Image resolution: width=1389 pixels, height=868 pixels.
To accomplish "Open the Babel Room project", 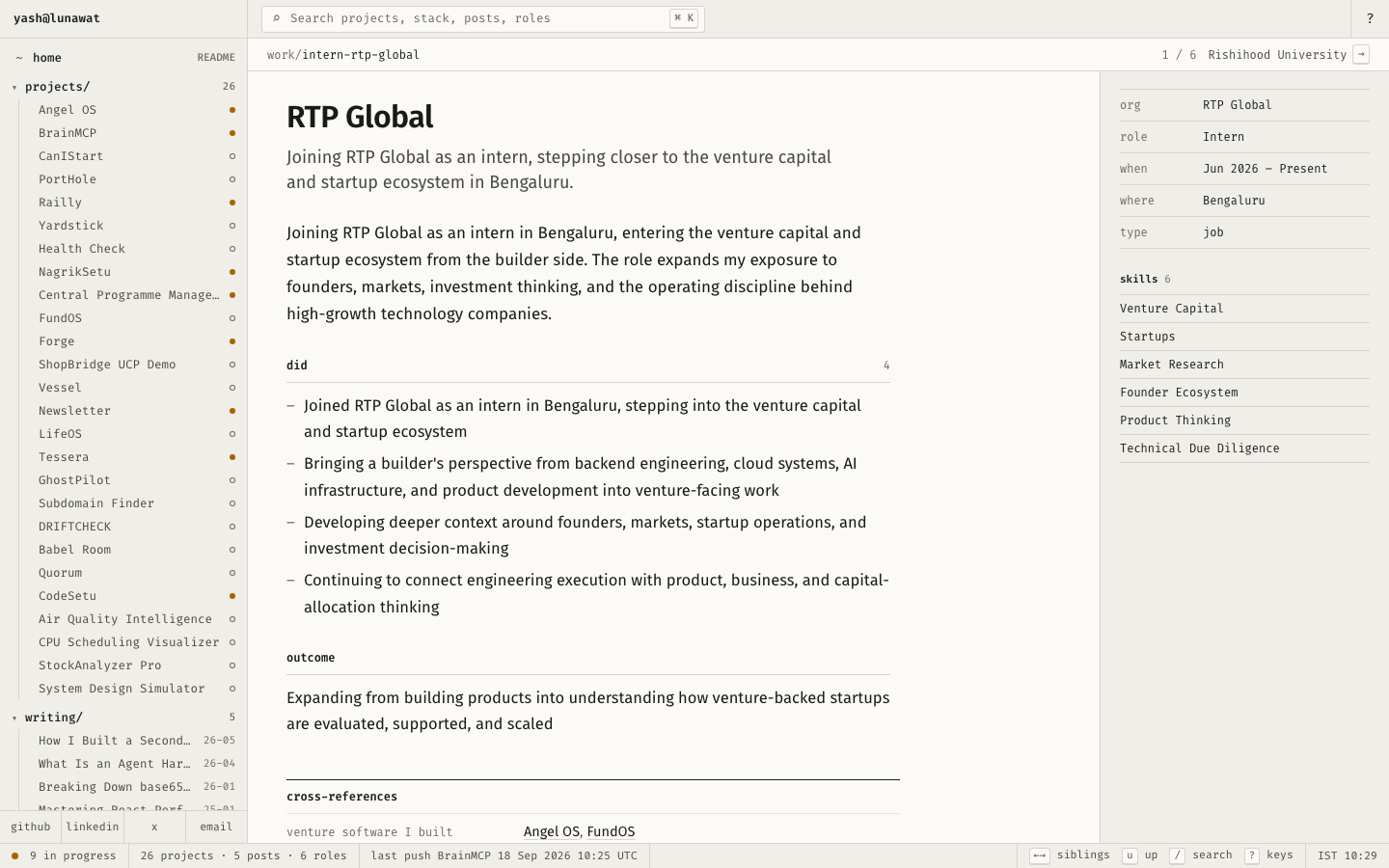I will 135,550.
